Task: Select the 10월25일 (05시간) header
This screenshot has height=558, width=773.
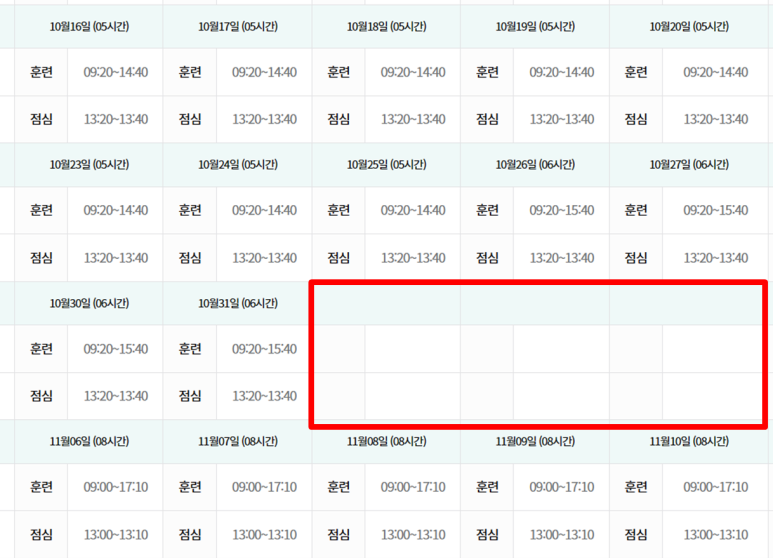Action: [386, 165]
